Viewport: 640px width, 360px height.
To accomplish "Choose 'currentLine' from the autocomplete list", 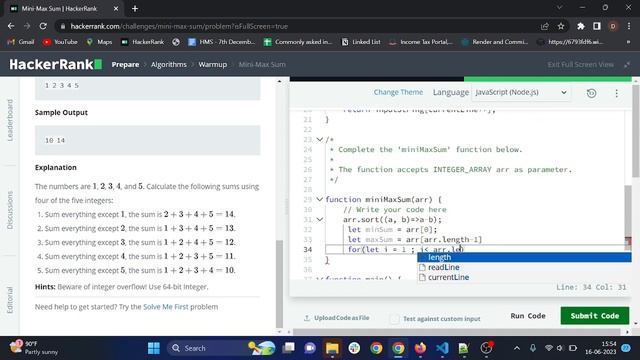I will tap(524, 277).
